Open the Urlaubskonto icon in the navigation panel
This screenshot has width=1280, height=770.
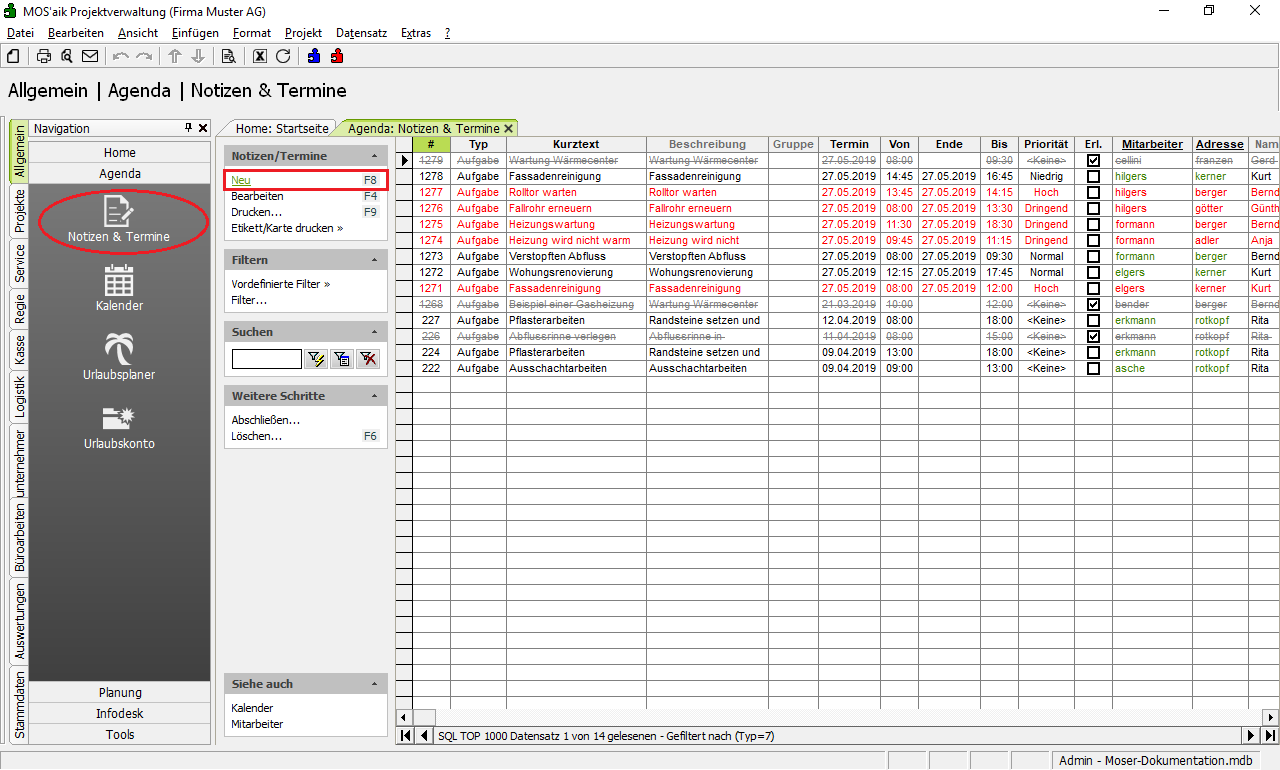click(119, 422)
